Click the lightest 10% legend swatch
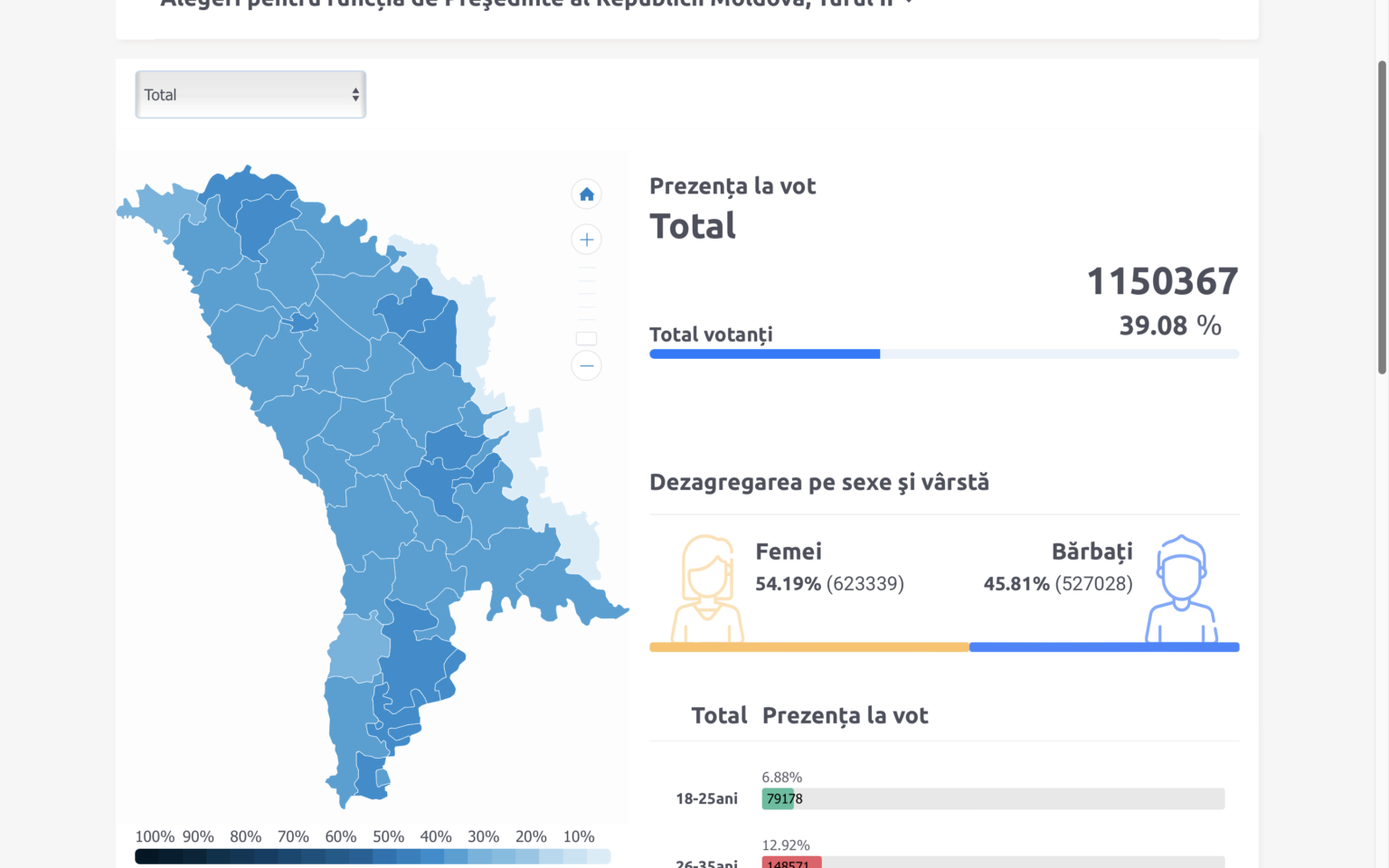 [599, 856]
